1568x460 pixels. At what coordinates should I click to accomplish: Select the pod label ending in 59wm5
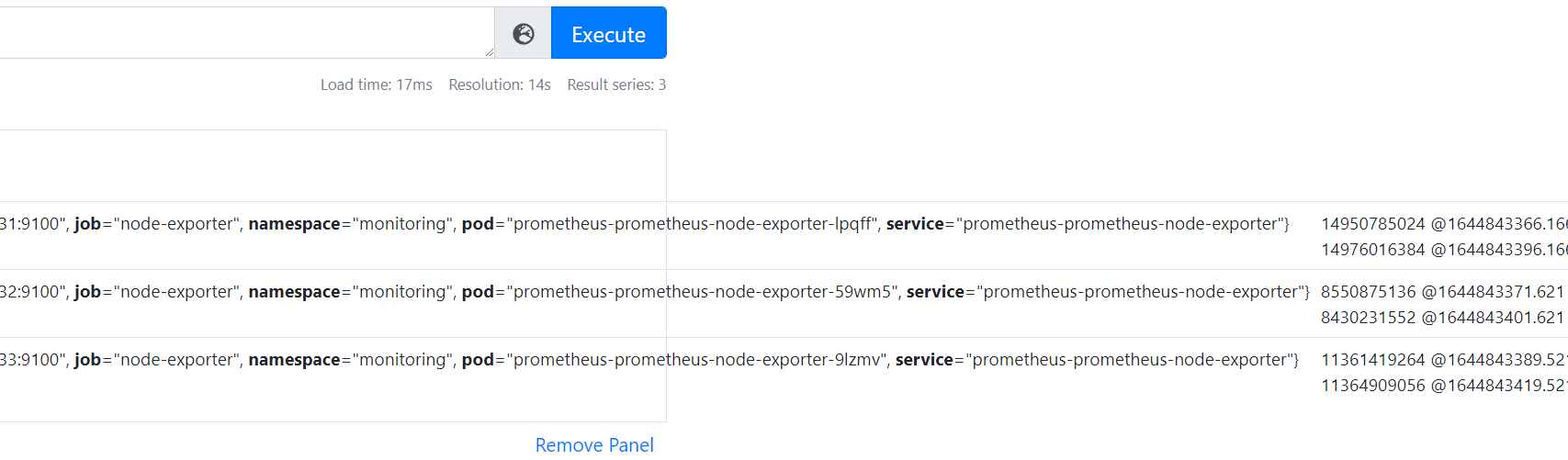pos(680,292)
